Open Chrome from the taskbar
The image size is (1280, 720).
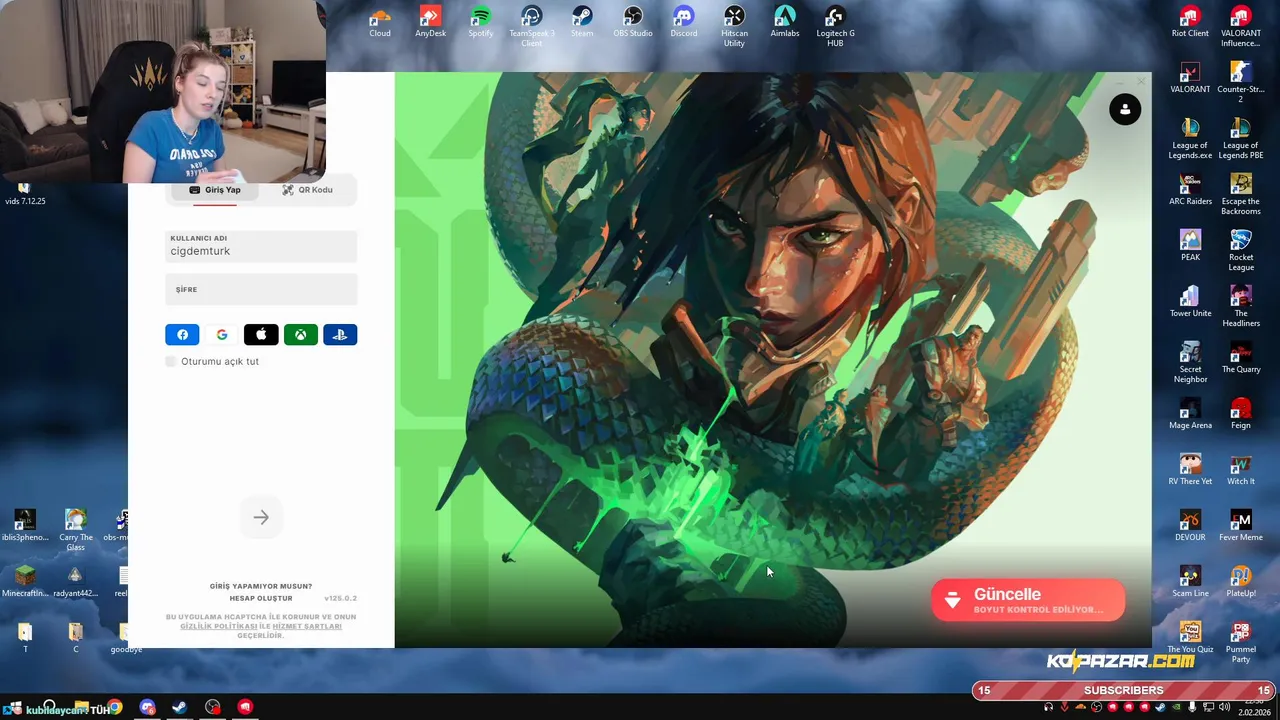pyautogui.click(x=115, y=707)
